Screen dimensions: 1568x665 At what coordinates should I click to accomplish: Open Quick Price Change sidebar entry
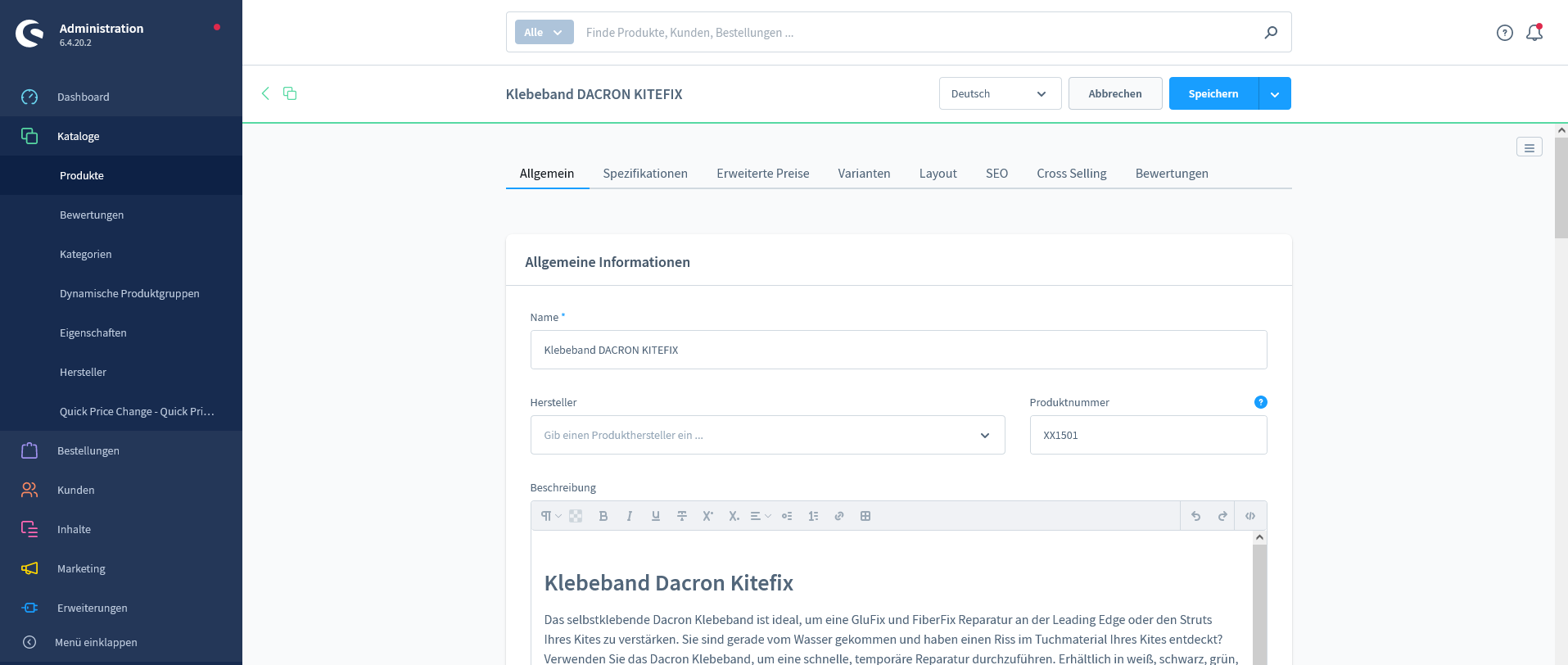[x=121, y=411]
